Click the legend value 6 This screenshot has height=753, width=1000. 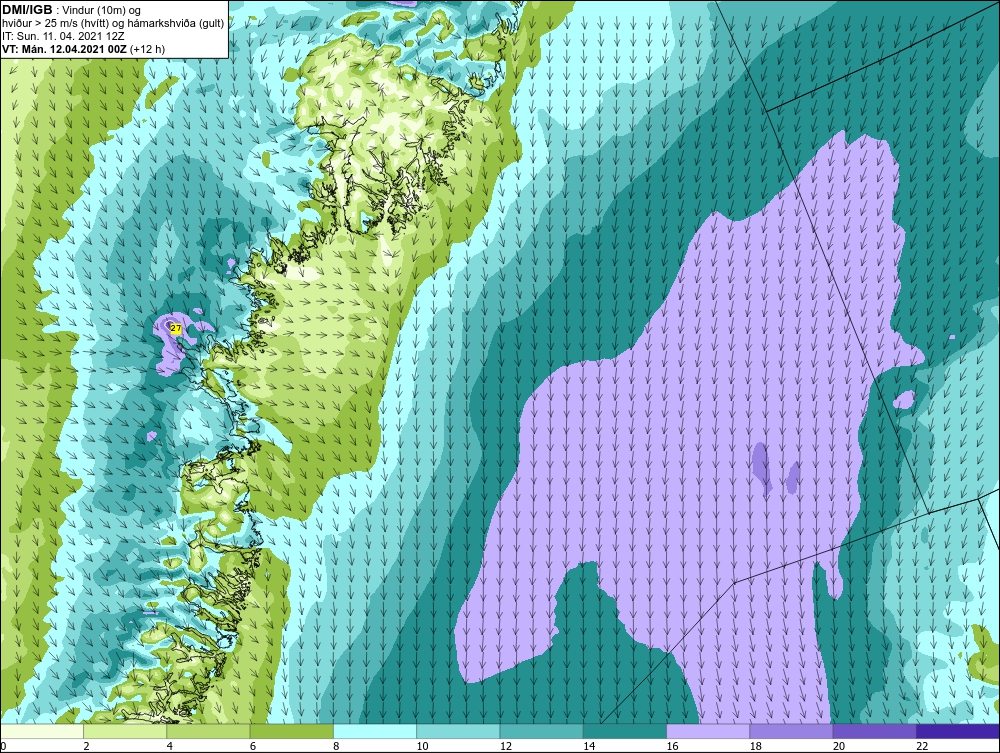pos(253,747)
